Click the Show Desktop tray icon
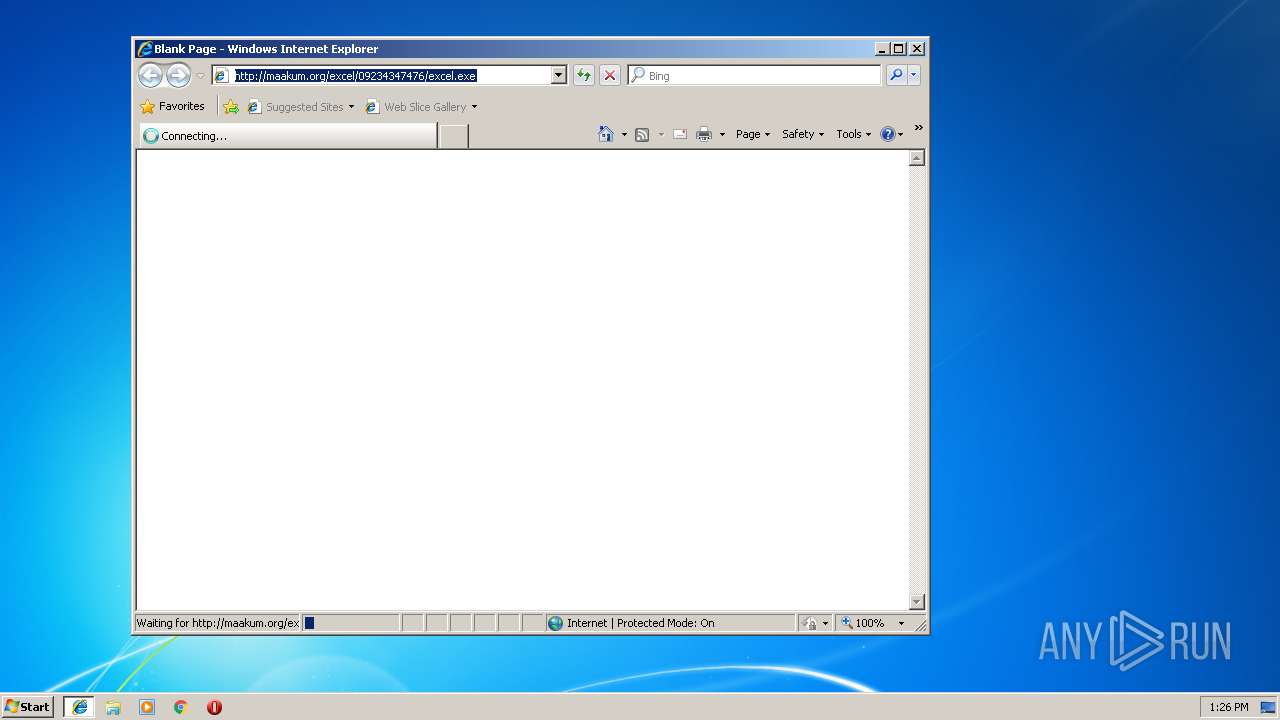The image size is (1280, 720). click(x=1269, y=707)
